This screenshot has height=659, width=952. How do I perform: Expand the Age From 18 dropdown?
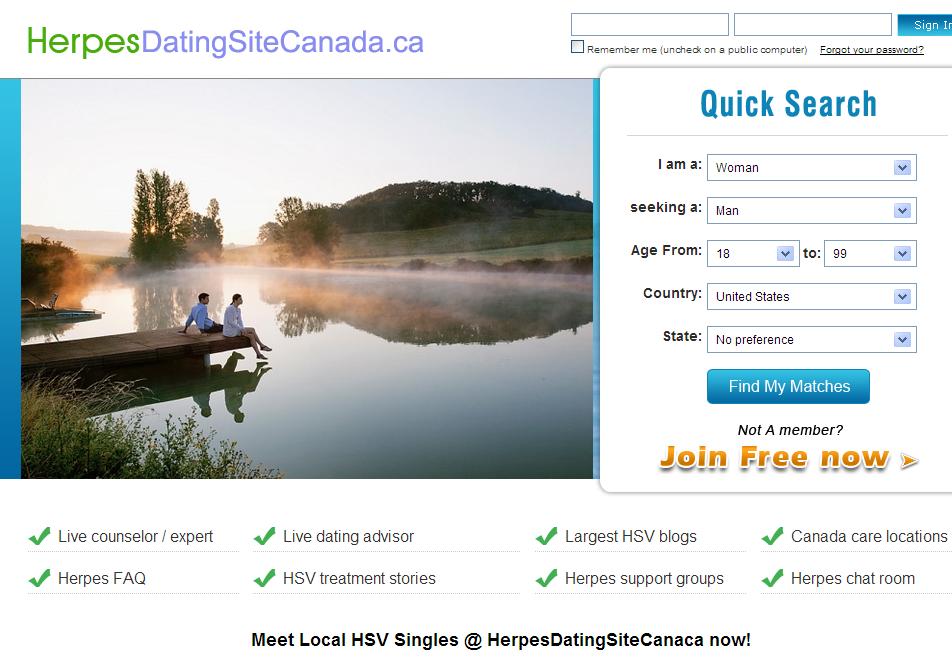pyautogui.click(x=753, y=254)
